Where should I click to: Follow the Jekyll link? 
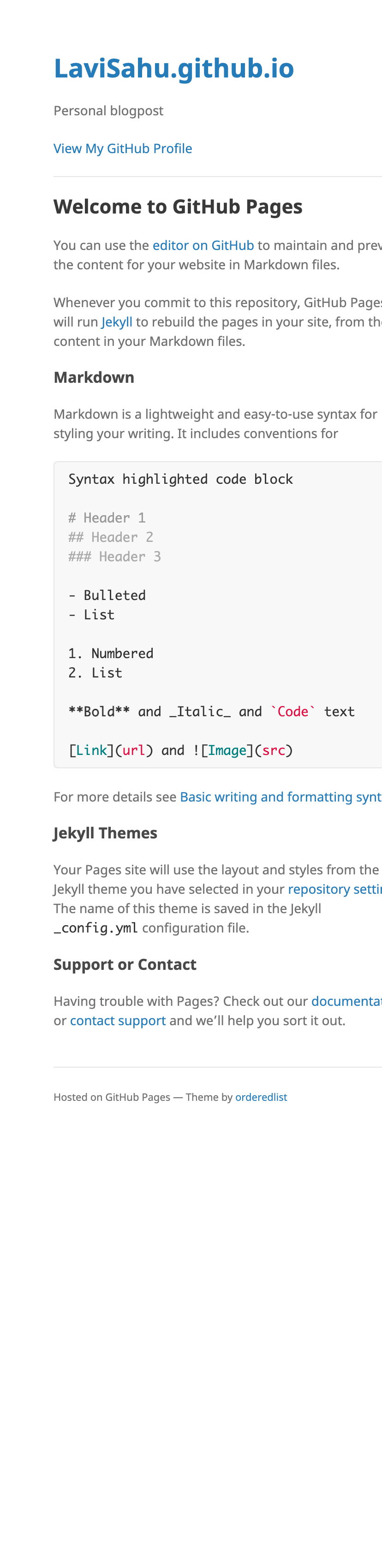coord(116,322)
